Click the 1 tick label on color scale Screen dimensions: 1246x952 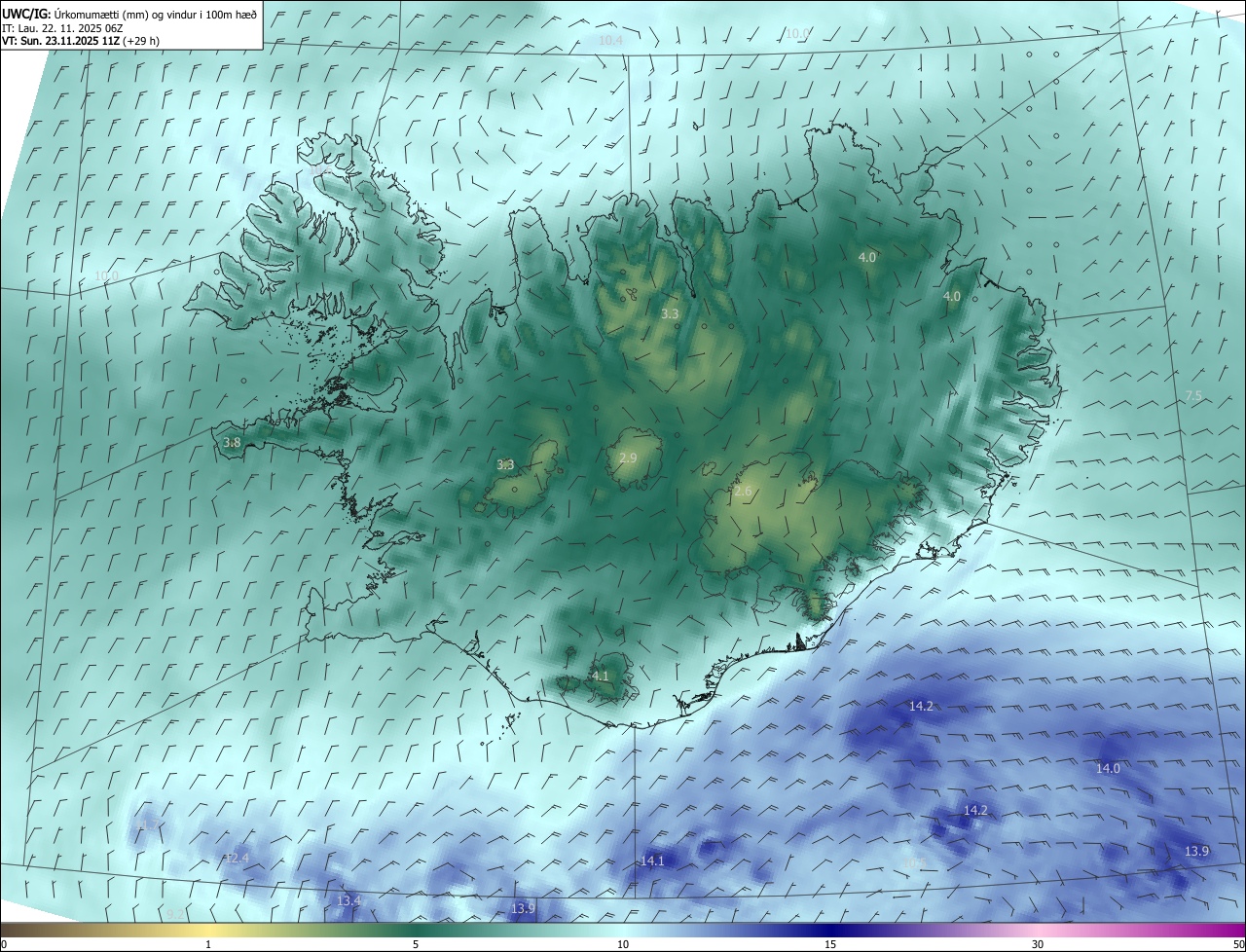208,944
